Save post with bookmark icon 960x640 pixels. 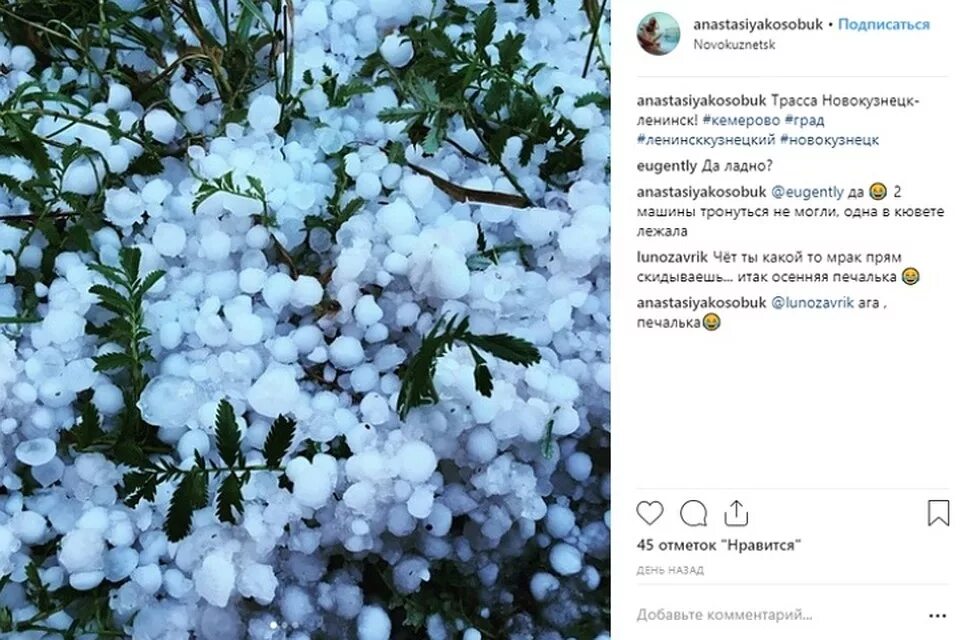pos(938,513)
